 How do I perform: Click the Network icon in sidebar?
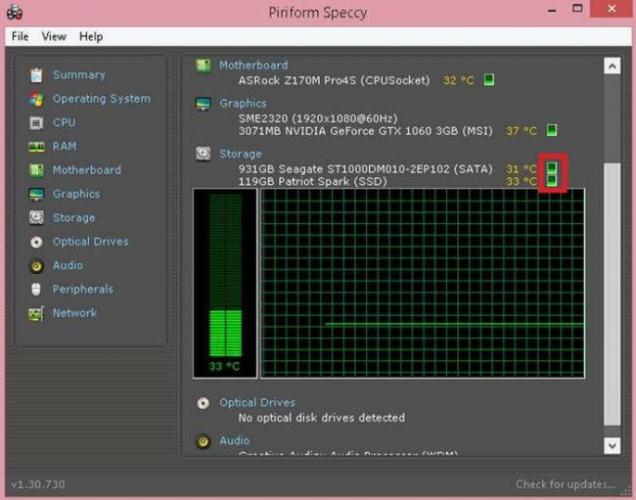pos(36,314)
